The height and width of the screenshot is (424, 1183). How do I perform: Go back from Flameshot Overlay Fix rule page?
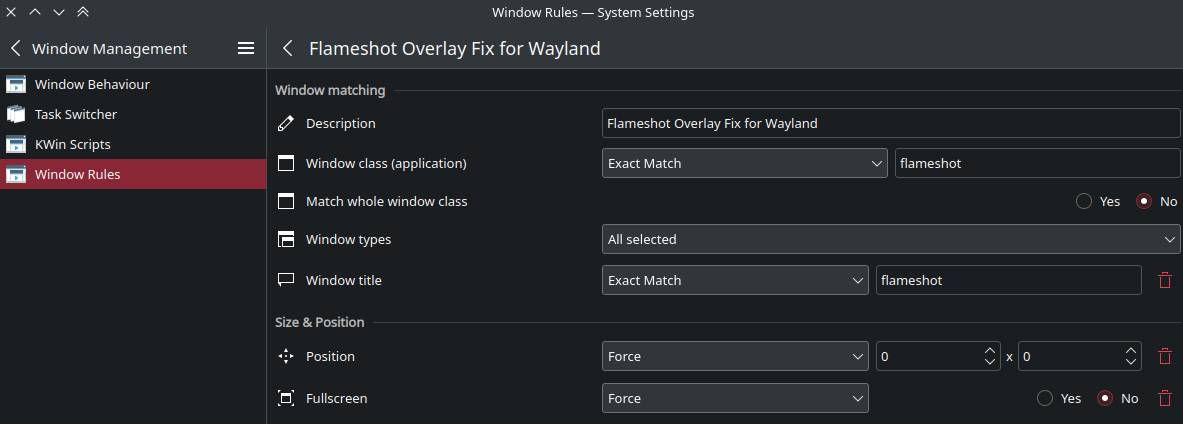click(x=288, y=48)
